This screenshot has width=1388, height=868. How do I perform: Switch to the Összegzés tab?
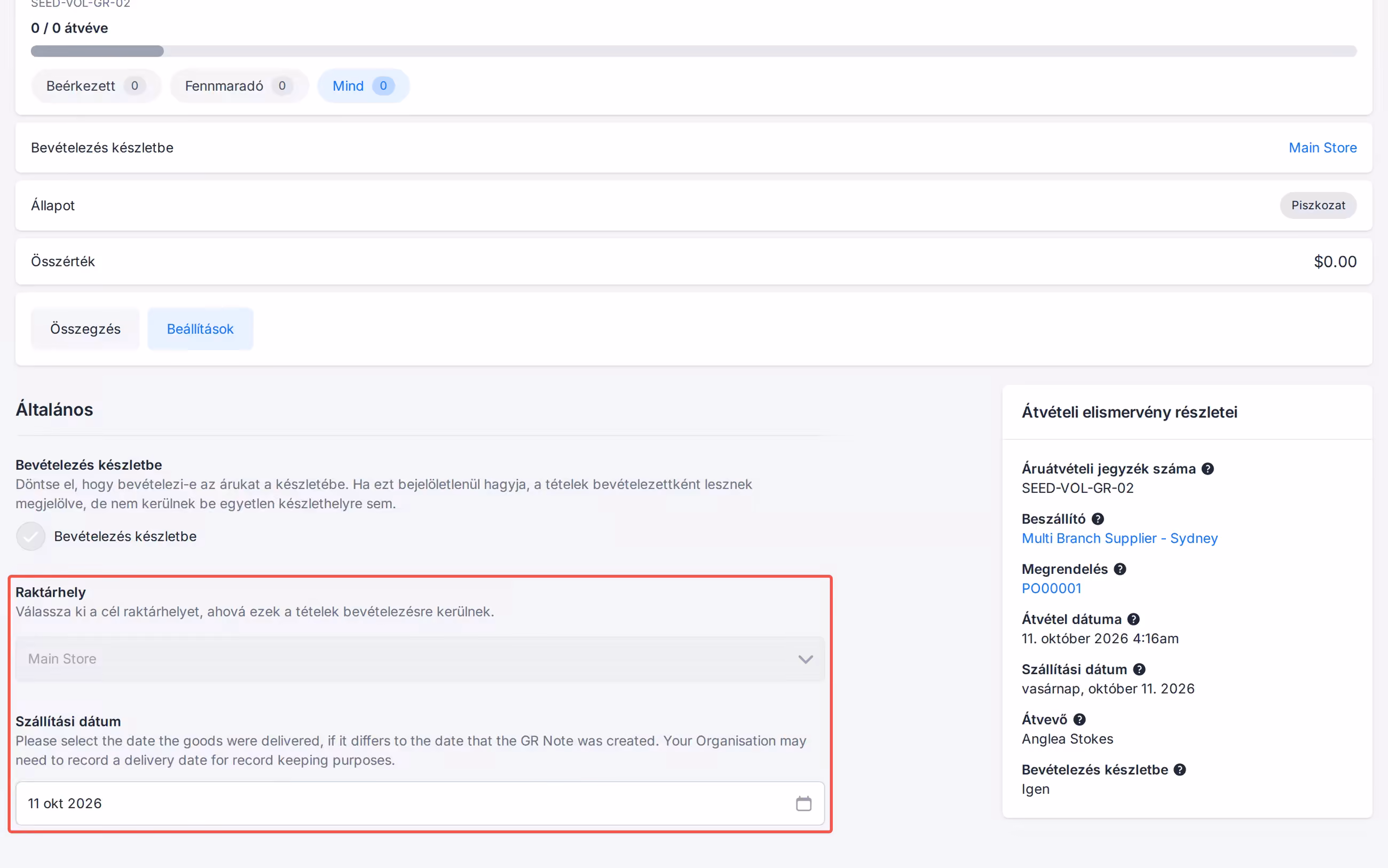click(85, 329)
